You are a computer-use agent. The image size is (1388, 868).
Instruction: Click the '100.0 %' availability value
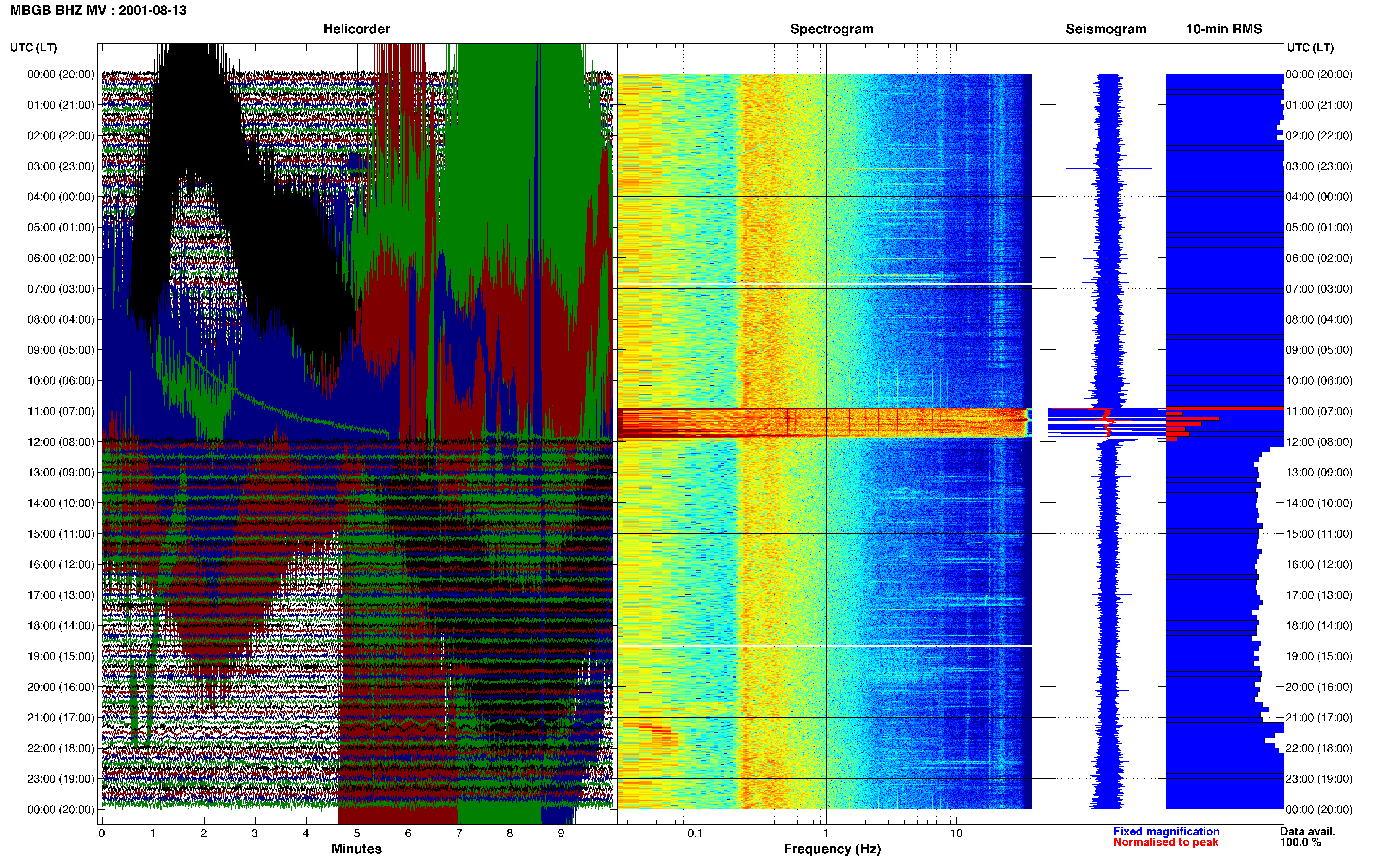[1300, 842]
